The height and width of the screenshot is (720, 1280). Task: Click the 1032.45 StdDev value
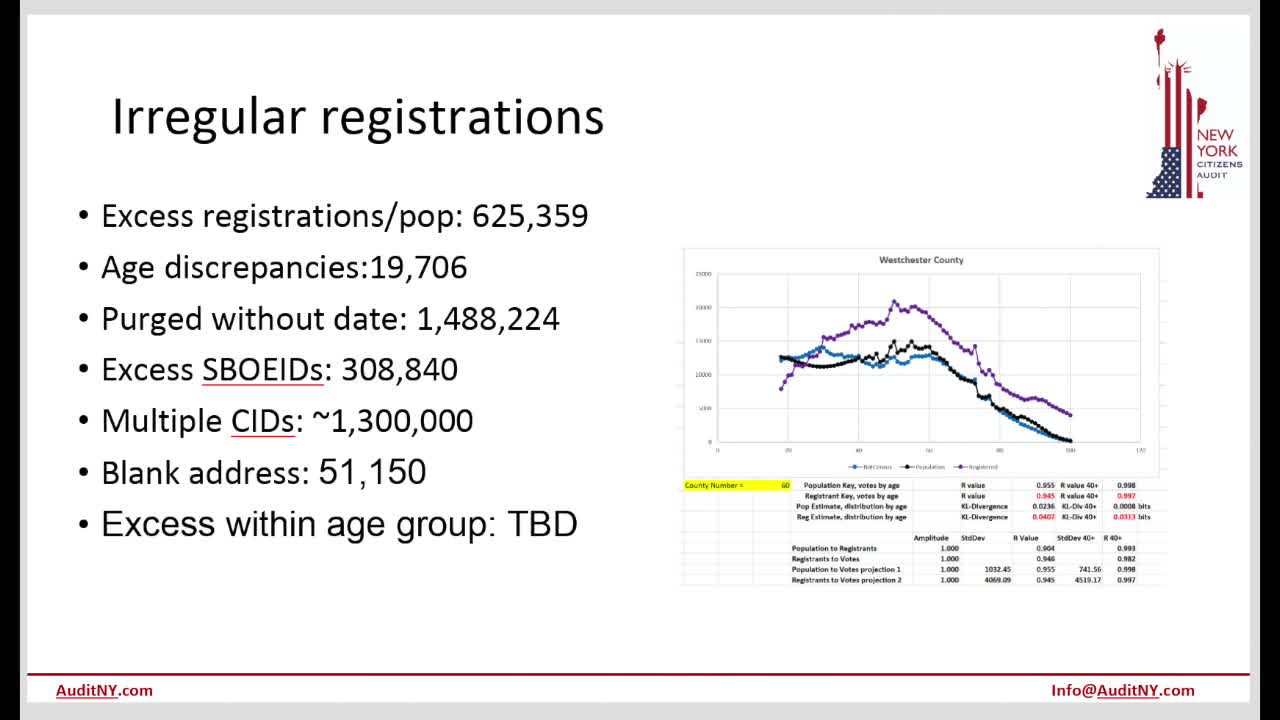point(997,569)
